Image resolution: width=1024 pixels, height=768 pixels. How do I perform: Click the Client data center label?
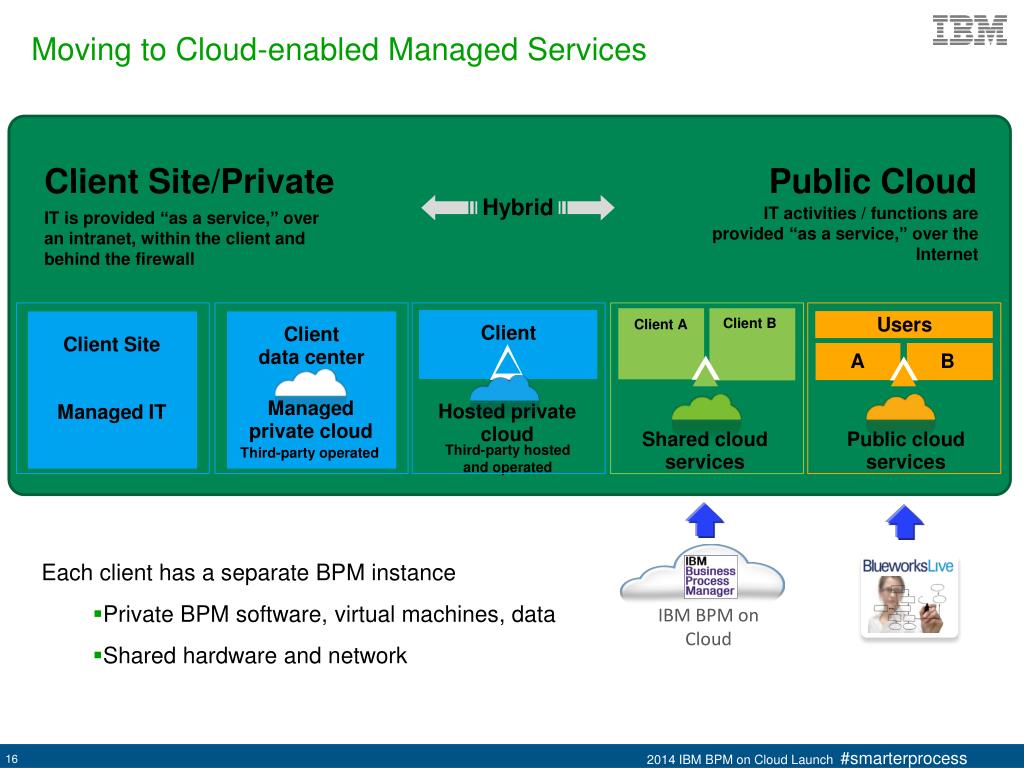point(311,345)
